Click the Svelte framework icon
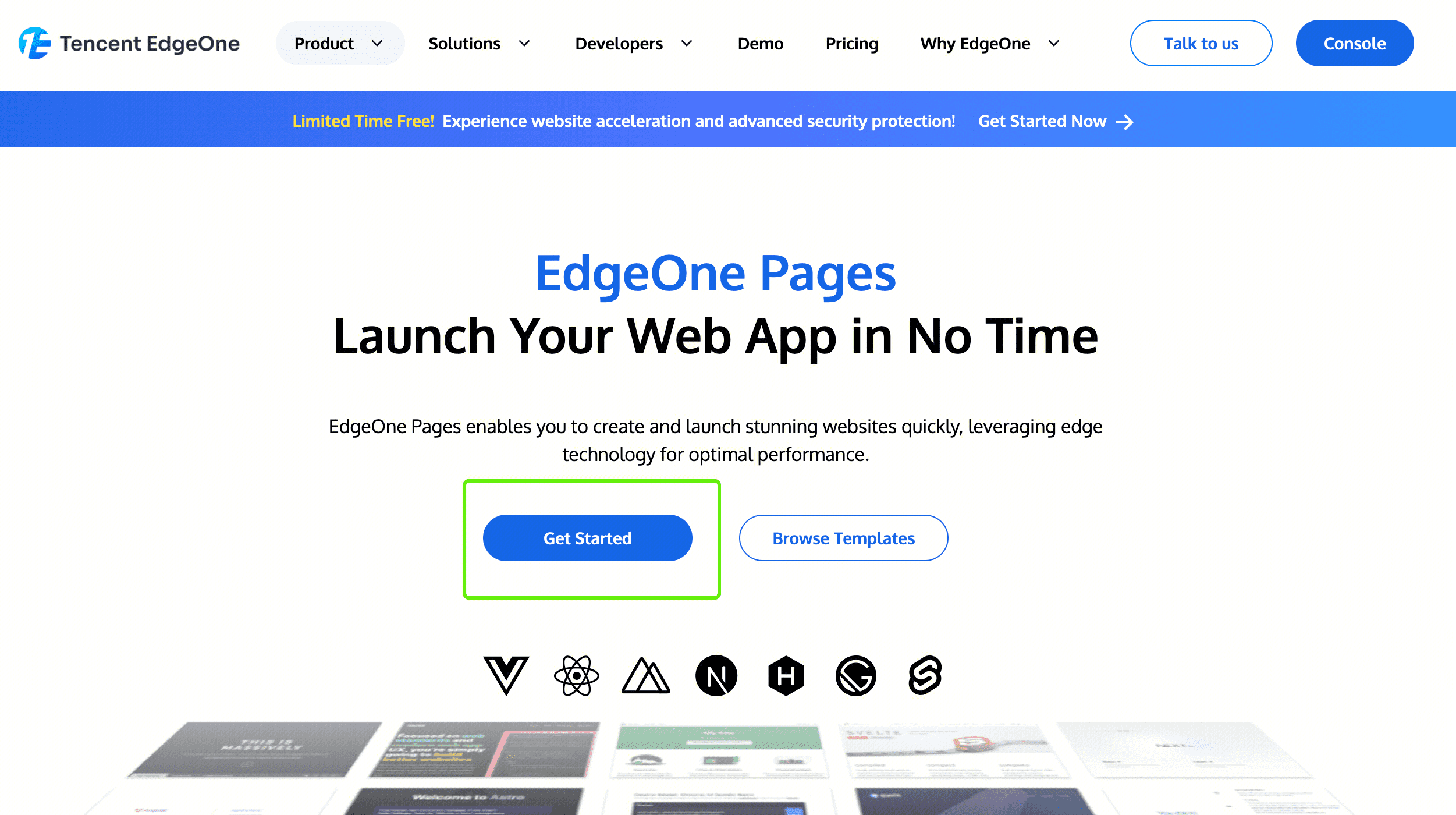Image resolution: width=1456 pixels, height=815 pixels. click(x=925, y=676)
